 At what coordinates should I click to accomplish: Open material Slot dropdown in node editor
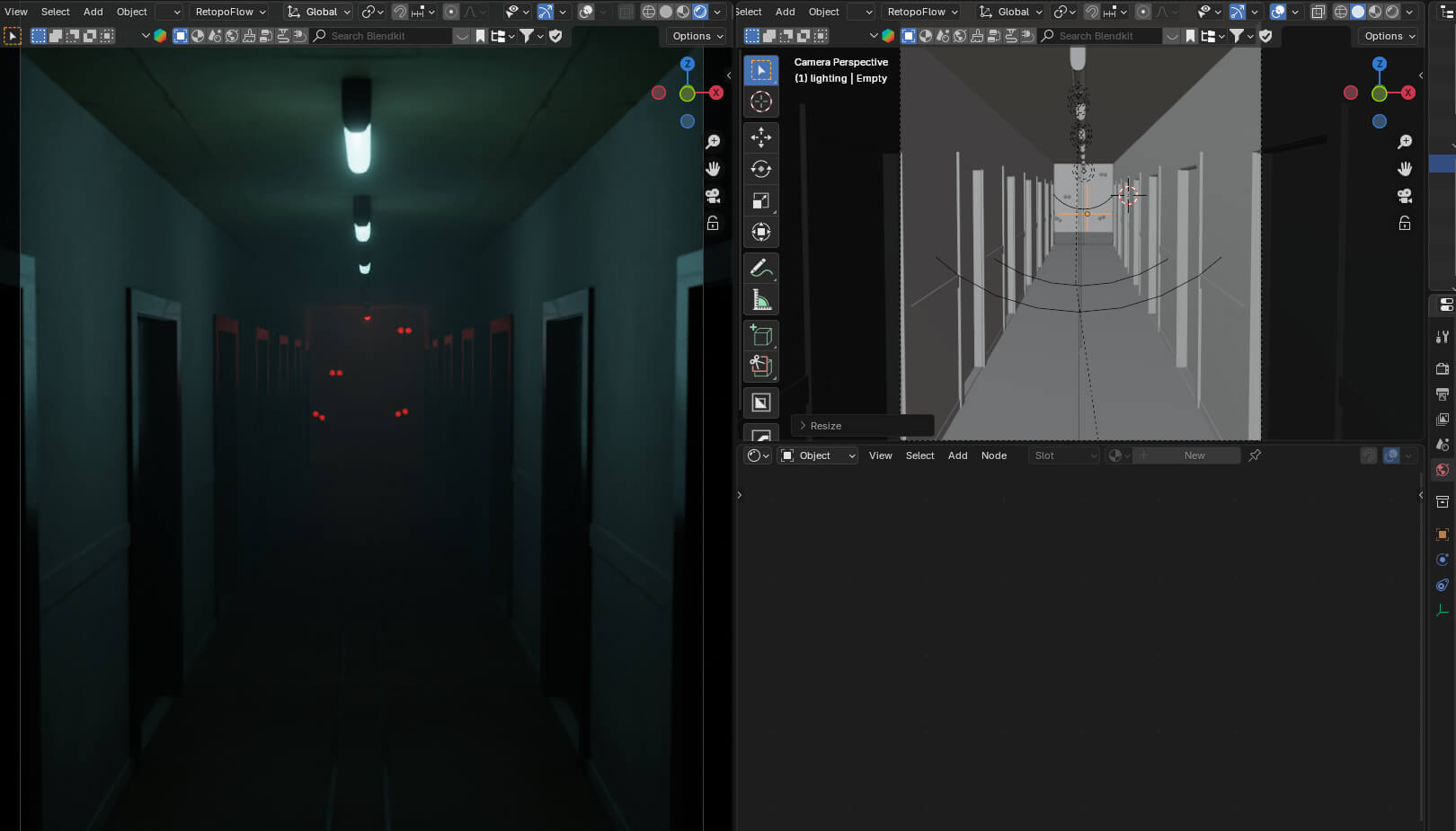[x=1065, y=455]
